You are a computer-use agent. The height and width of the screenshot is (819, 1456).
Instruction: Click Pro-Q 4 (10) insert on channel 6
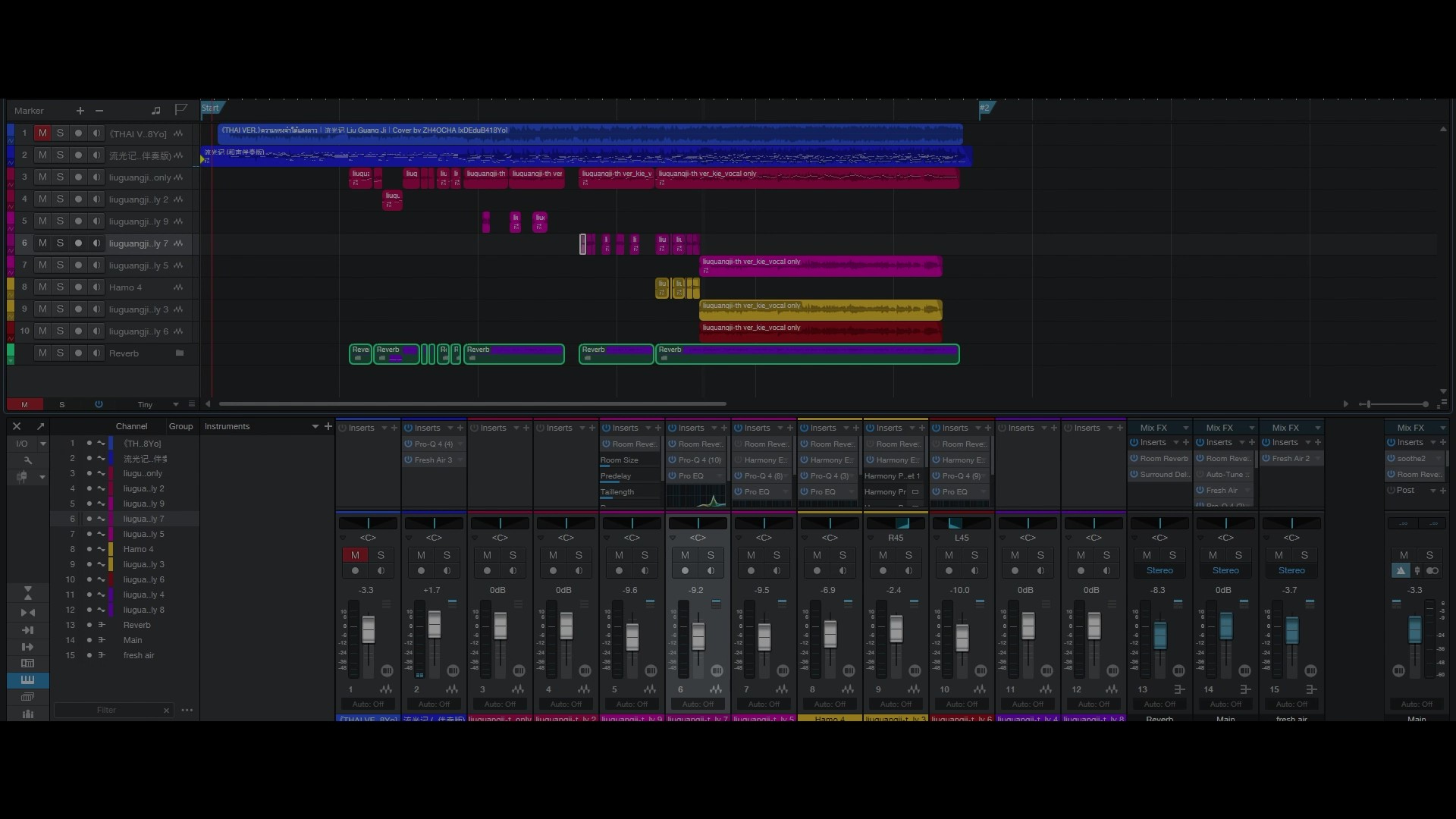pyautogui.click(x=698, y=460)
